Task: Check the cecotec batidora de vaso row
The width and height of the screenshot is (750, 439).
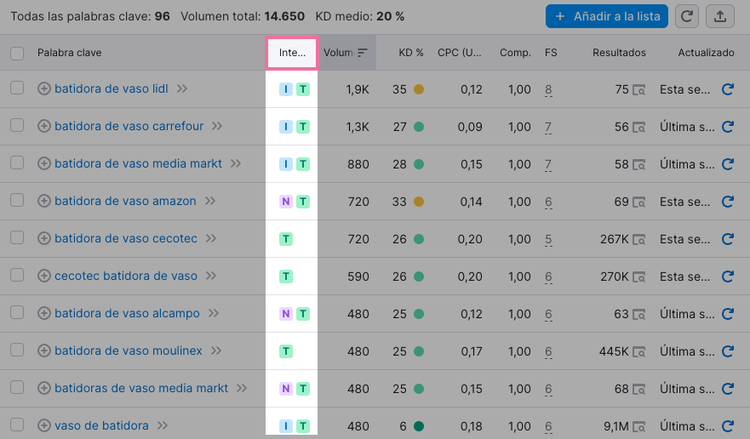Action: pos(17,275)
